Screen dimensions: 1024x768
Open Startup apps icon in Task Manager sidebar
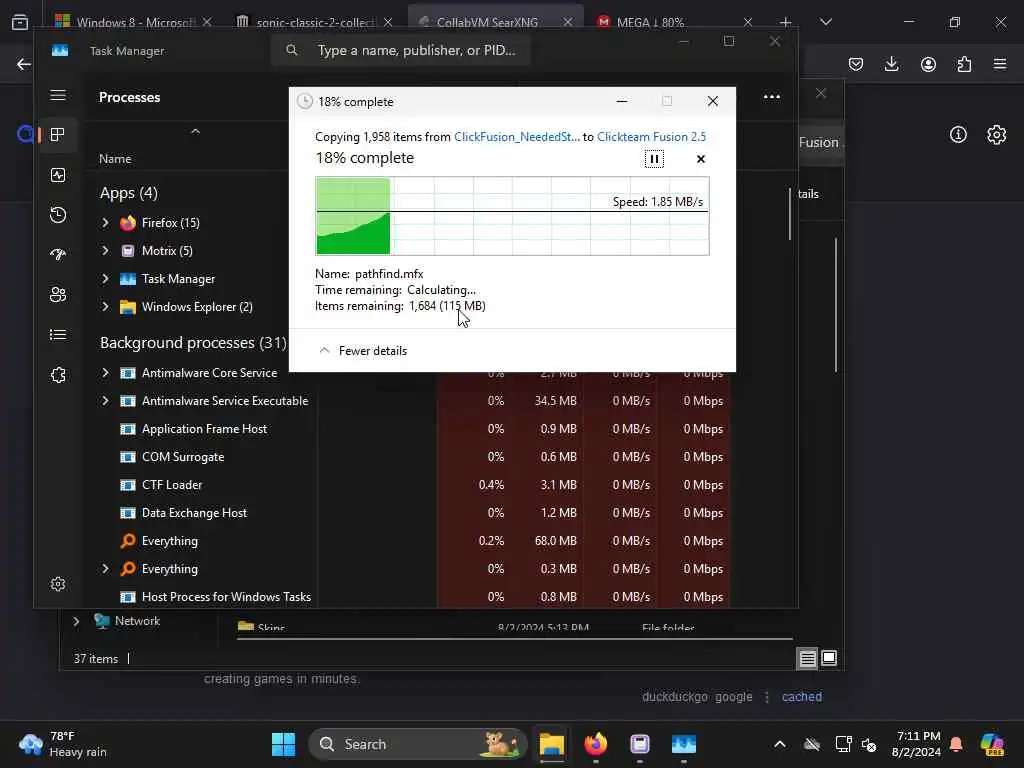(x=58, y=255)
